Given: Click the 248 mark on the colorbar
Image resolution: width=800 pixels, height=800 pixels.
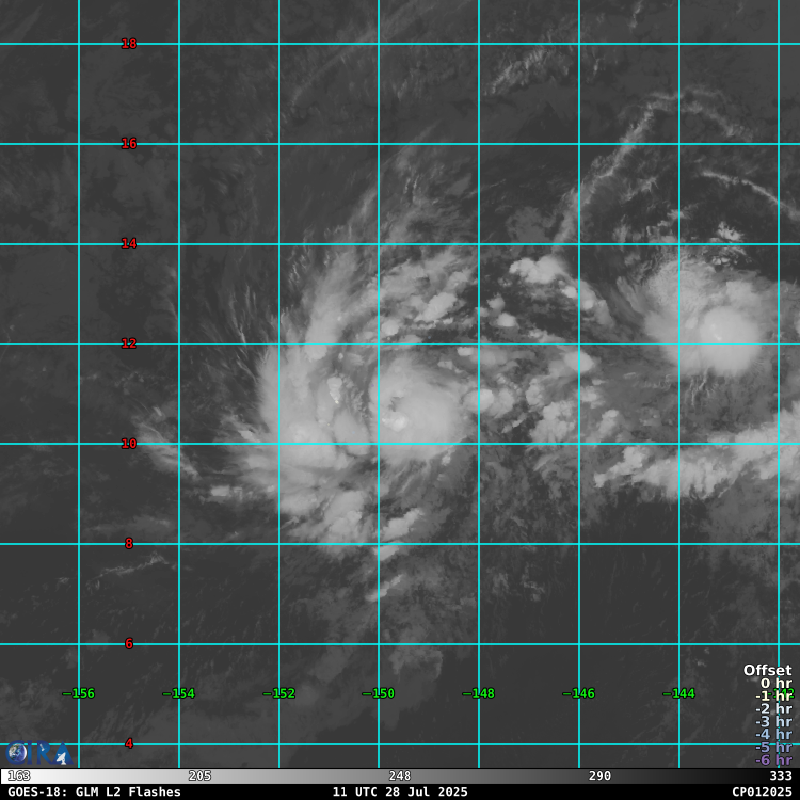Looking at the screenshot, I should 400,776.
